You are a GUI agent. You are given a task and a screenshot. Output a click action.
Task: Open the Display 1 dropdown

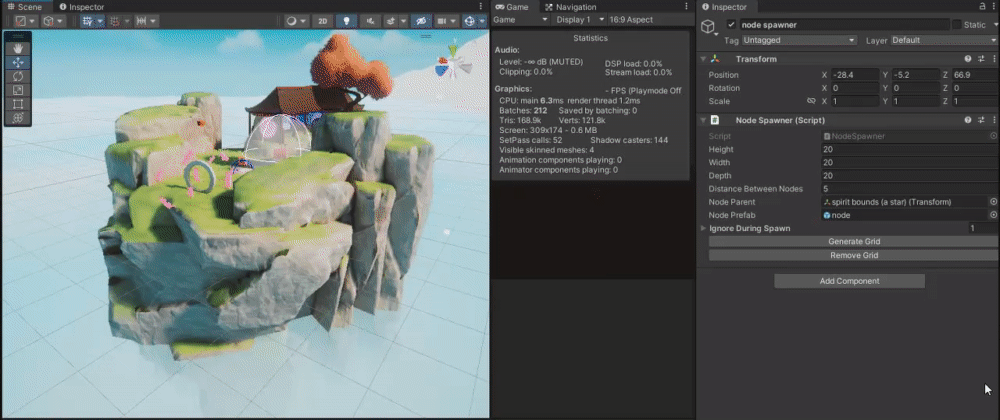579,20
